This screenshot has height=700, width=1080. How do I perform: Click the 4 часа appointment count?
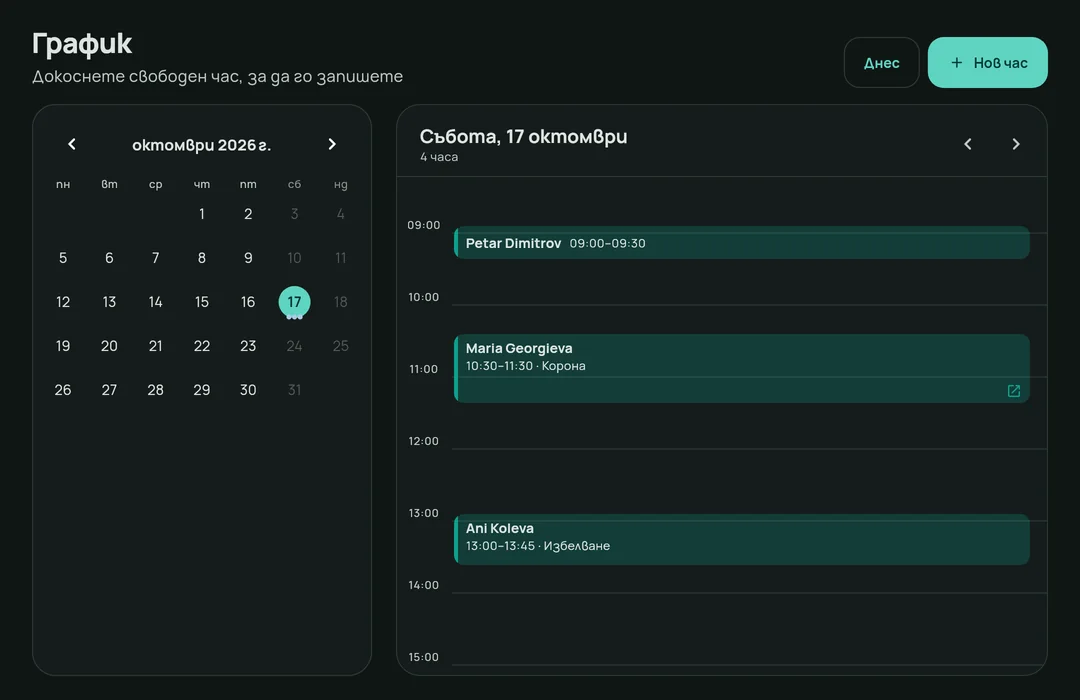(439, 157)
